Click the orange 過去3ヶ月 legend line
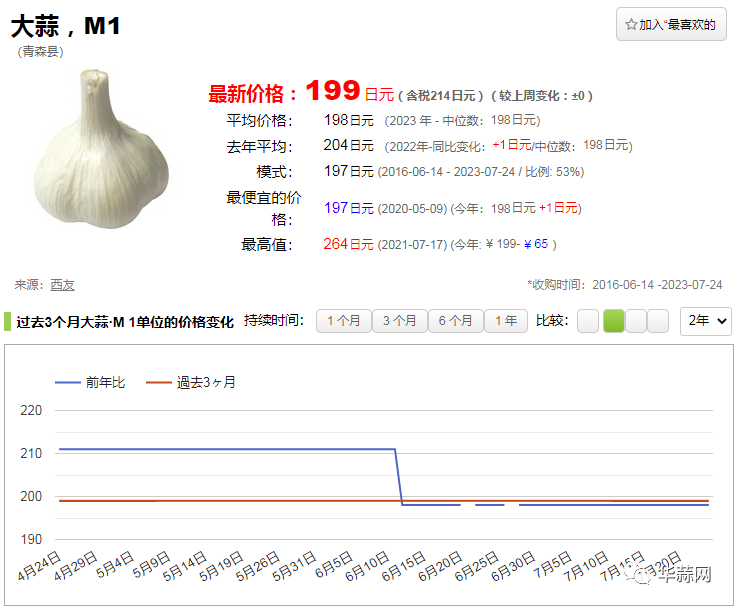 [158, 382]
